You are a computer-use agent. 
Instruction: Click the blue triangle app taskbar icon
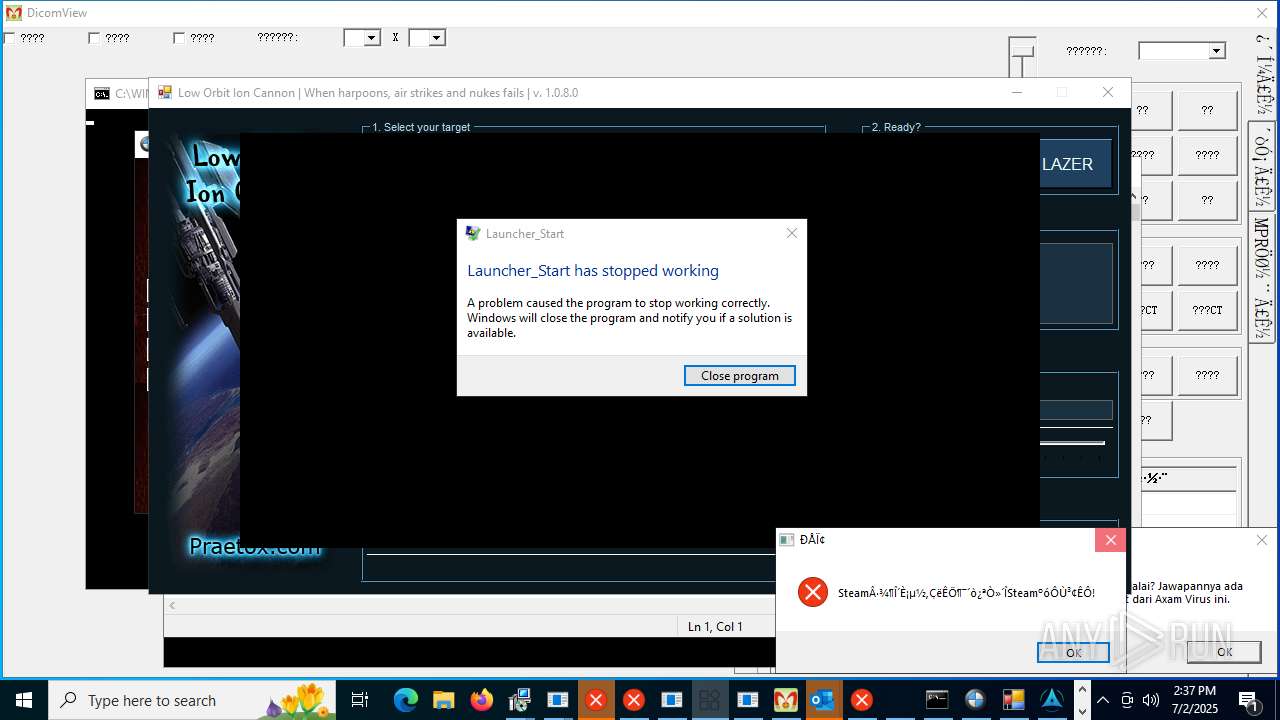(1051, 700)
